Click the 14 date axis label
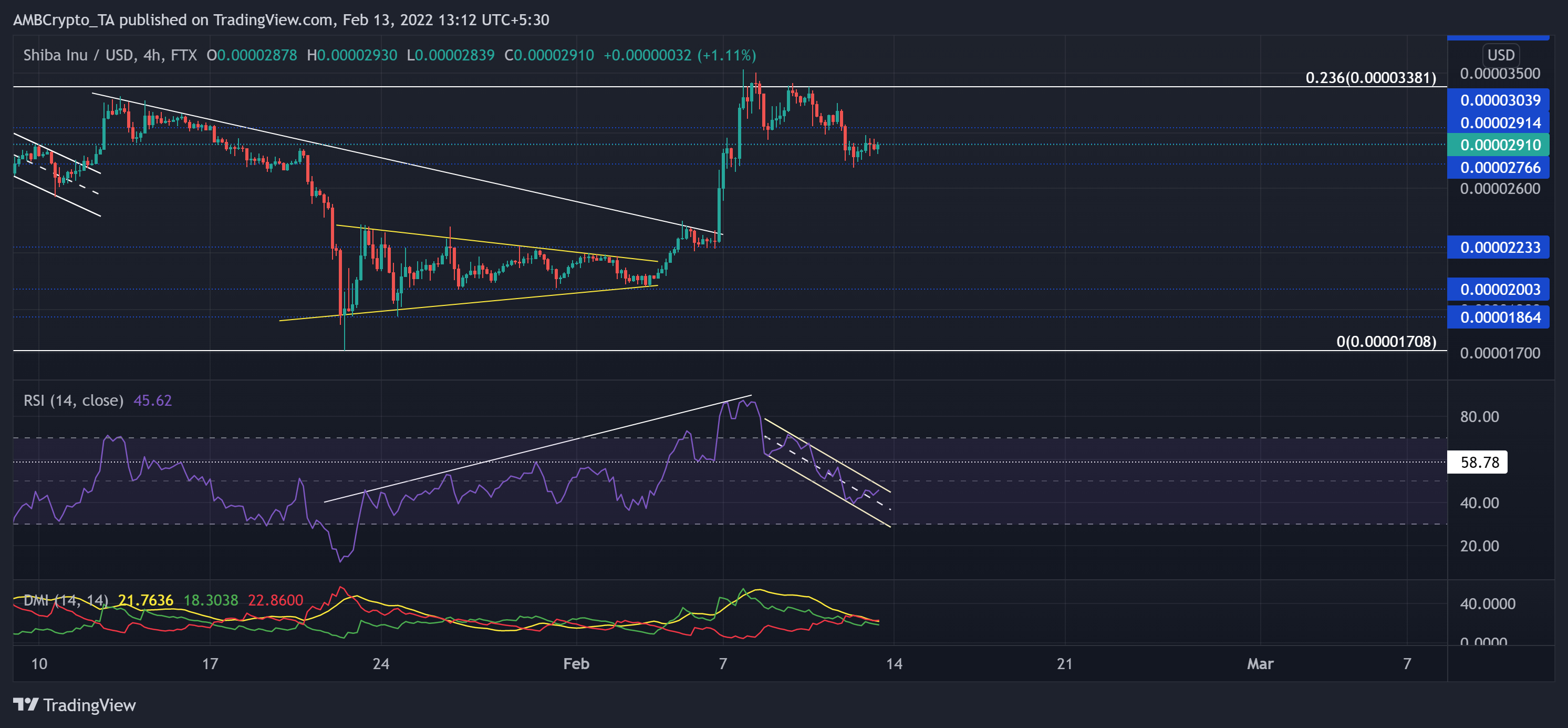The width and height of the screenshot is (1568, 728). pos(894,664)
